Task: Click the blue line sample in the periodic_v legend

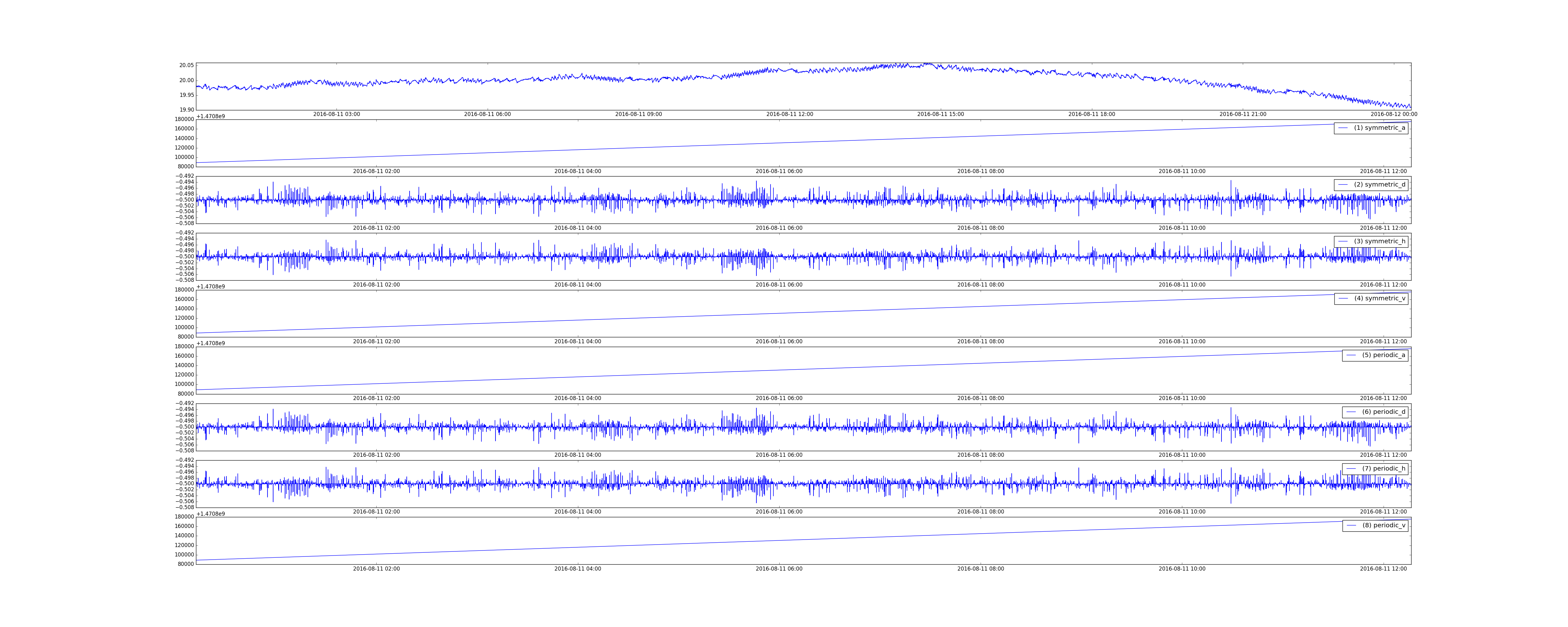Action: coord(1351,525)
